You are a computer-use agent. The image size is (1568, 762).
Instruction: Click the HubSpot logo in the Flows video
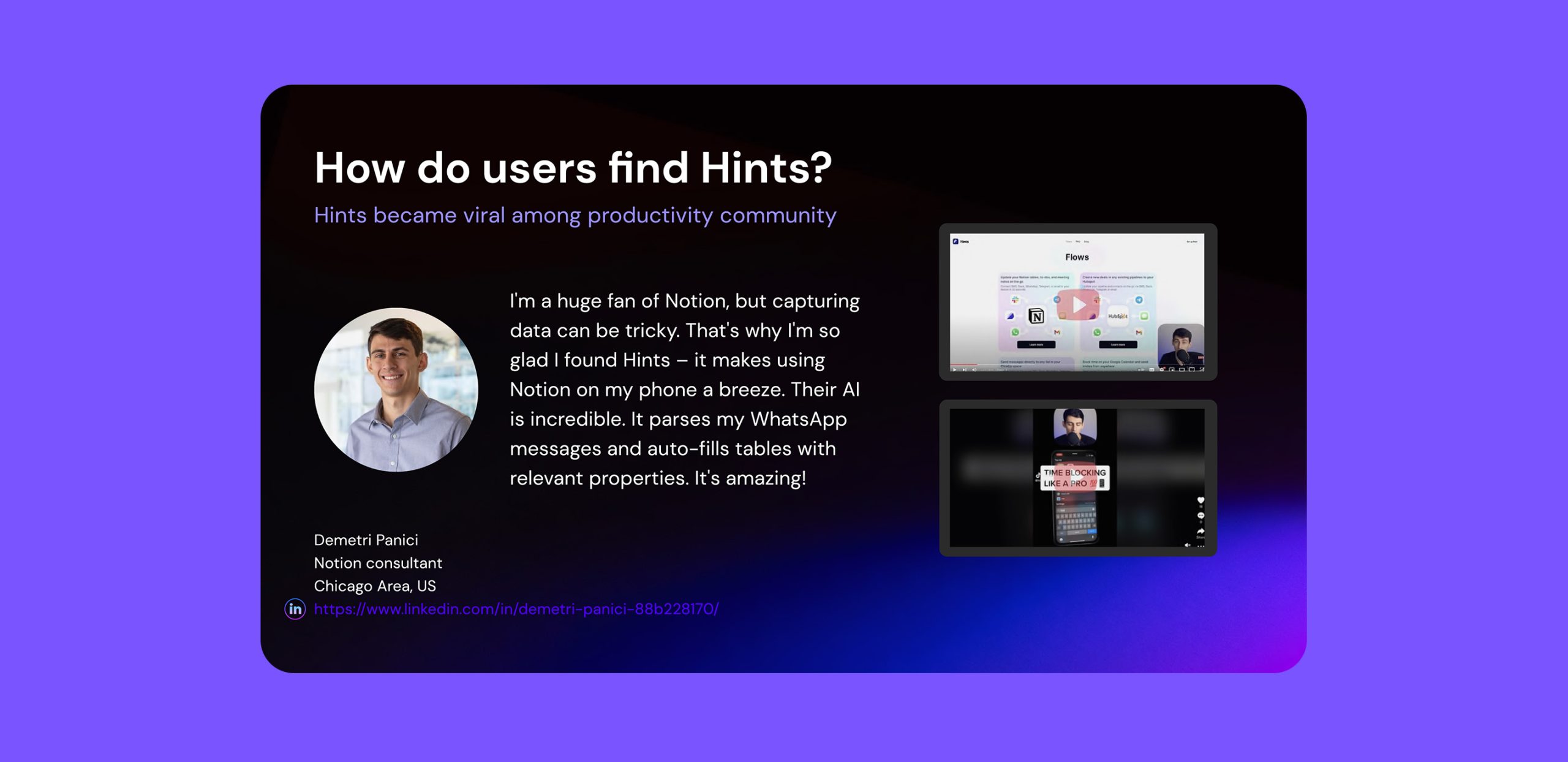[1118, 316]
